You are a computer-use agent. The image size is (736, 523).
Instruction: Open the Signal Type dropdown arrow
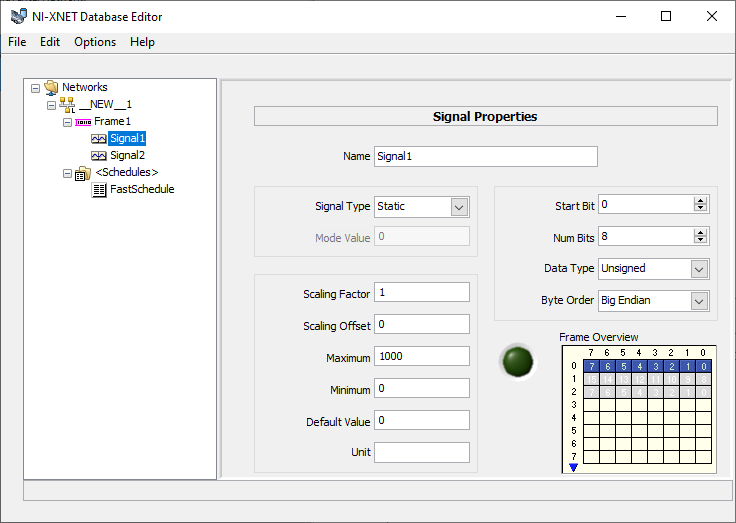click(460, 207)
